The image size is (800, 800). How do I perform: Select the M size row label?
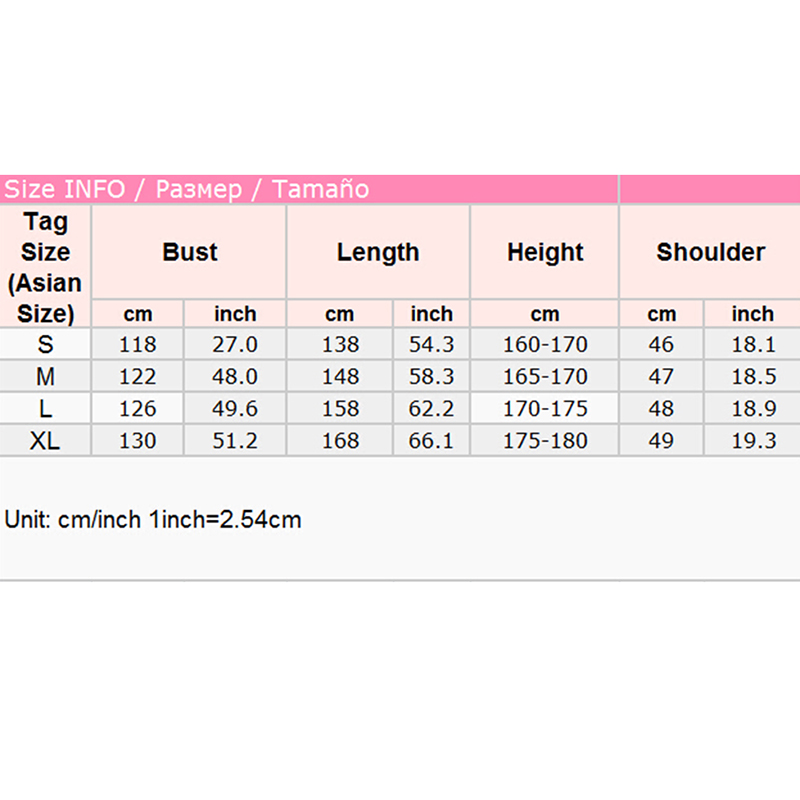pyautogui.click(x=45, y=377)
